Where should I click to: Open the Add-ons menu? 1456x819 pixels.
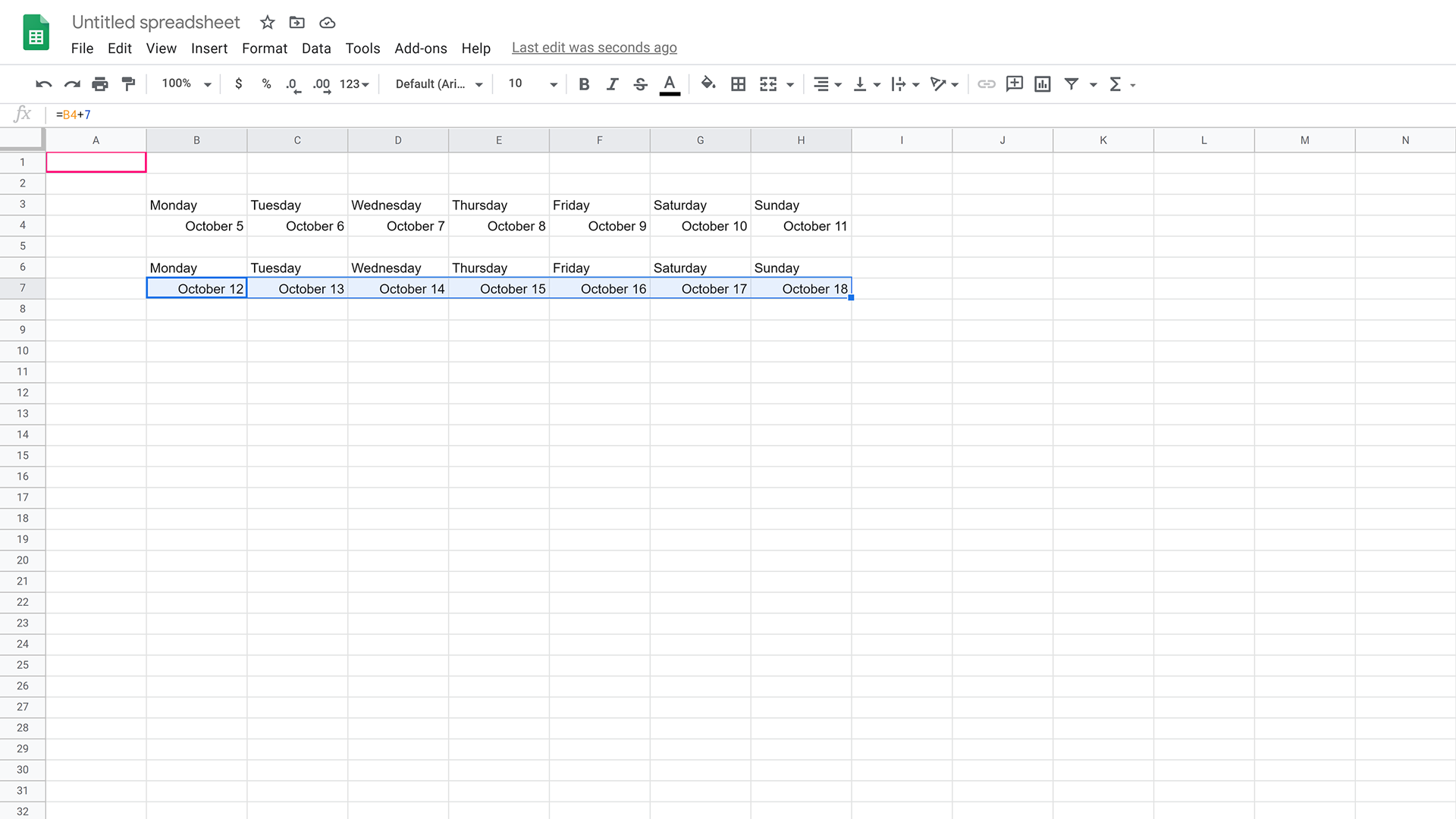[x=420, y=48]
